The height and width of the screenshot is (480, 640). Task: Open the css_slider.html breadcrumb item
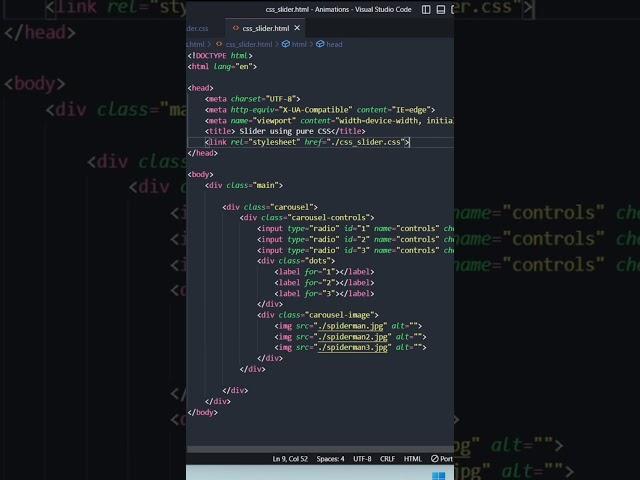(249, 44)
